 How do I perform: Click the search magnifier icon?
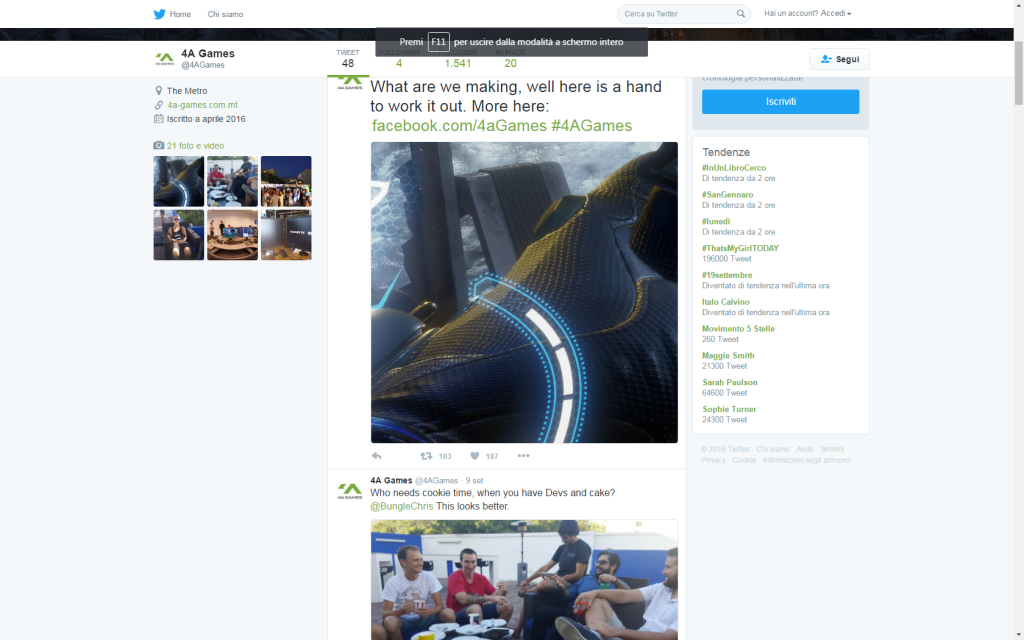click(741, 14)
